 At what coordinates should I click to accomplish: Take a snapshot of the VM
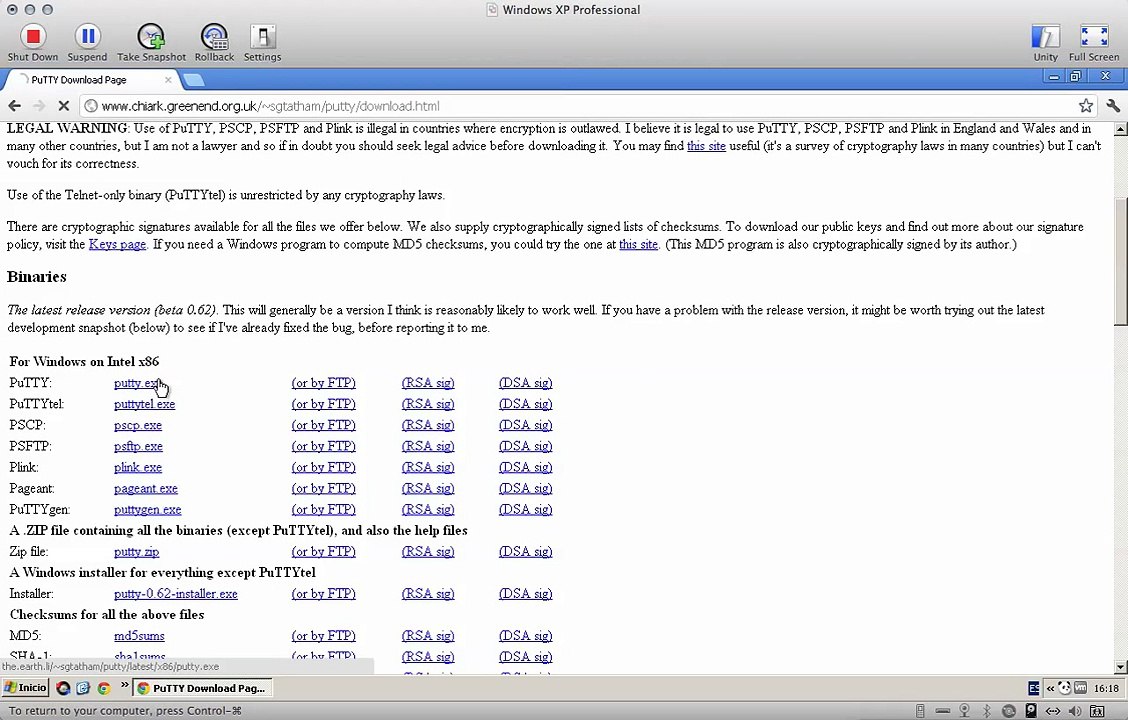(151, 42)
